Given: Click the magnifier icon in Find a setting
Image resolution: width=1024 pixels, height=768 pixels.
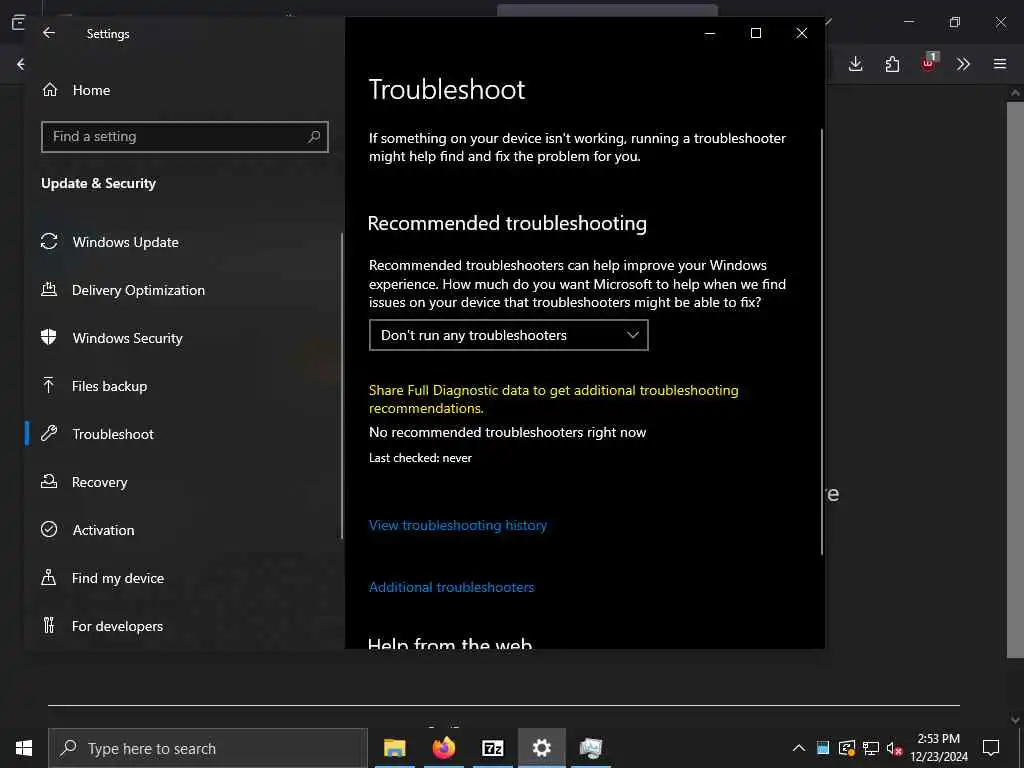Looking at the screenshot, I should 314,136.
